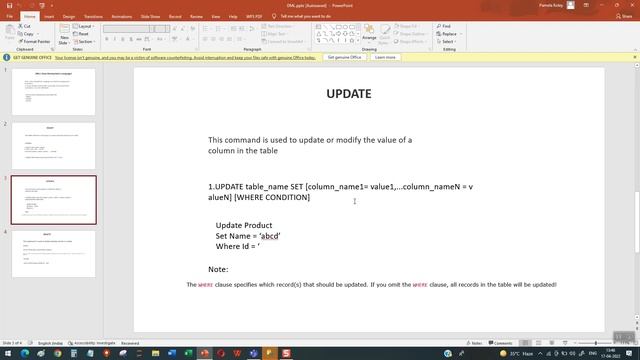This screenshot has width=640, height=360.
Task: Select slide 2 thumbnail
Action: 53,146
